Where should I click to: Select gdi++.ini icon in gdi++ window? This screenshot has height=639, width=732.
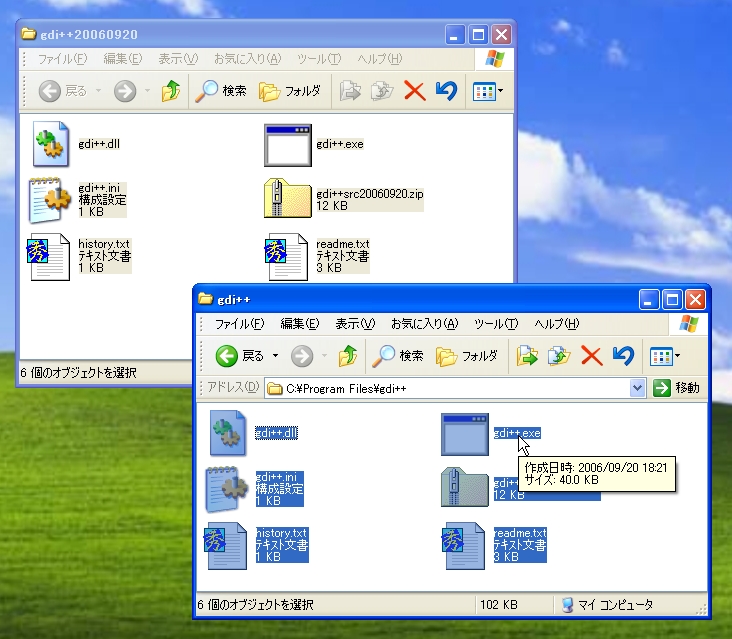pos(226,489)
